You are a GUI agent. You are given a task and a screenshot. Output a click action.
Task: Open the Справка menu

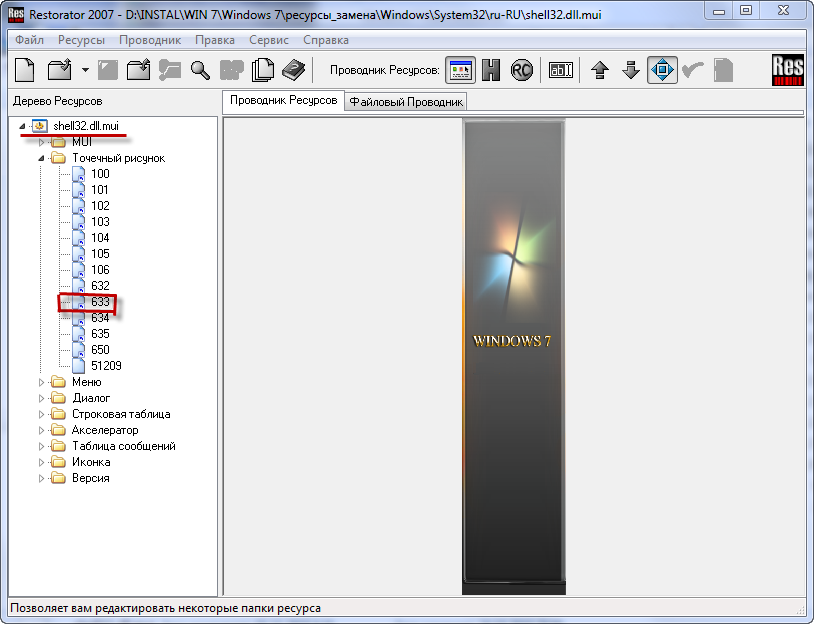coord(326,40)
